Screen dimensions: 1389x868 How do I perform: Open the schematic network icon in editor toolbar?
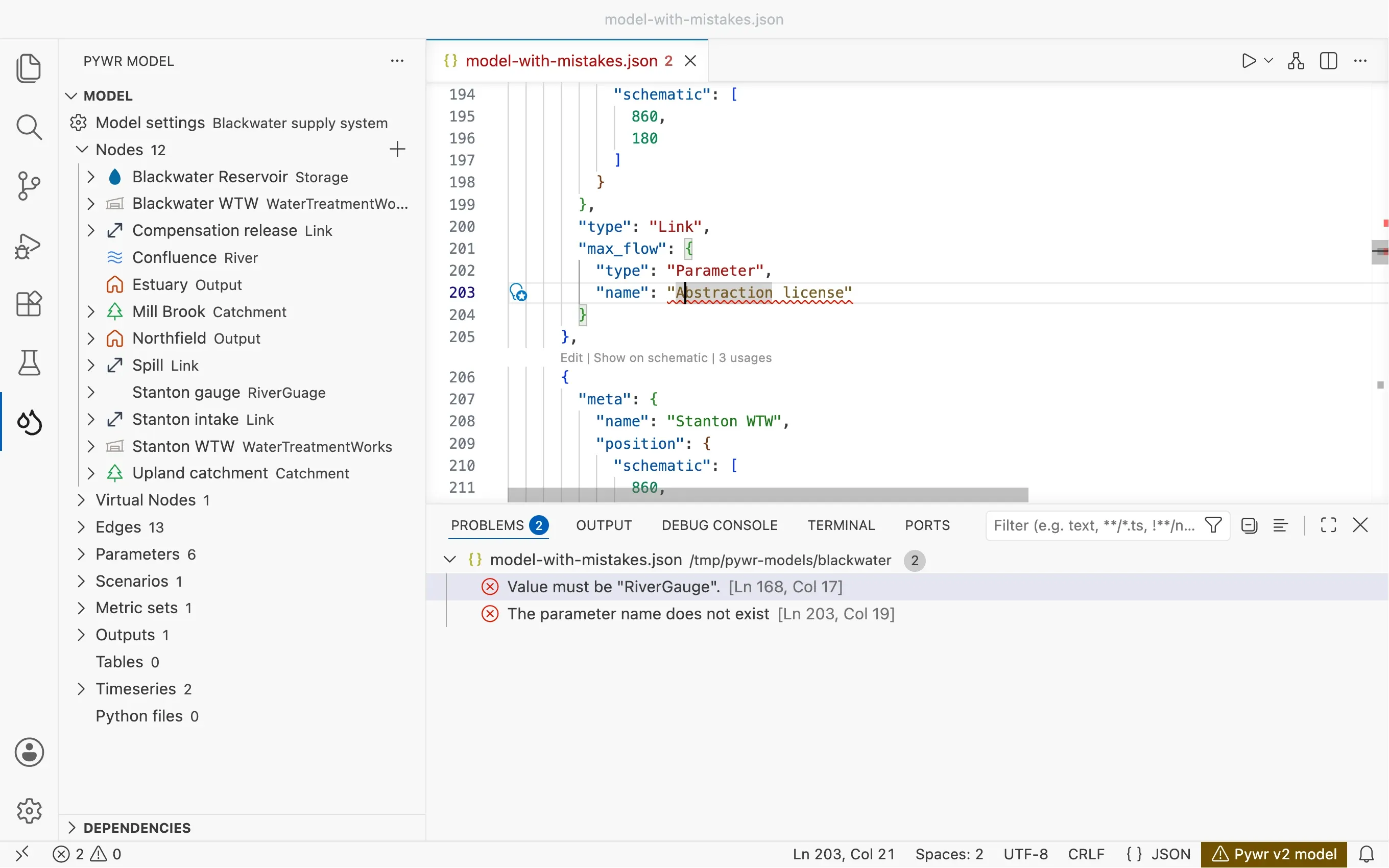(x=1296, y=61)
